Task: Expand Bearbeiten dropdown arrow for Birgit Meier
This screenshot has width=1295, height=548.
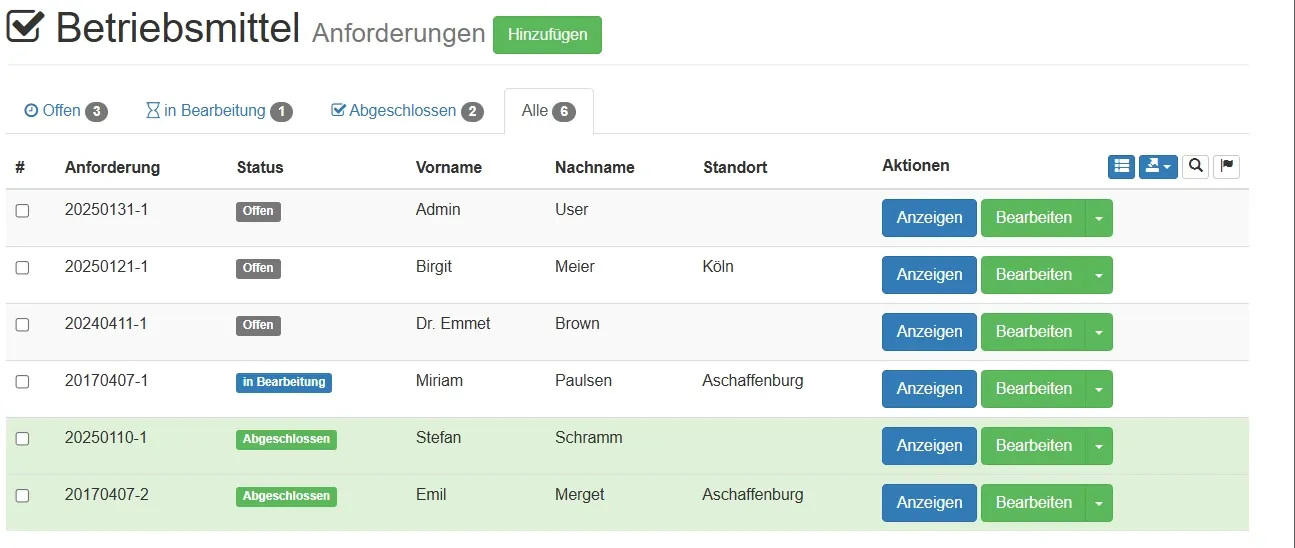Action: click(1099, 275)
